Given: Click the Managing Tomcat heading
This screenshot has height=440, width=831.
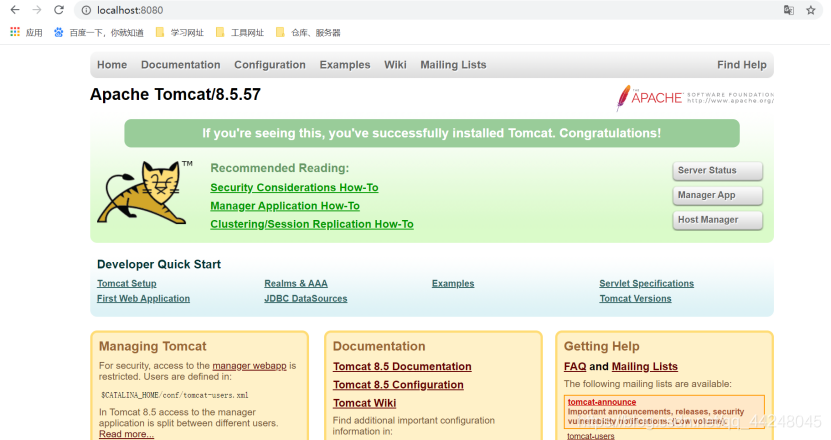Looking at the screenshot, I should [x=153, y=346].
